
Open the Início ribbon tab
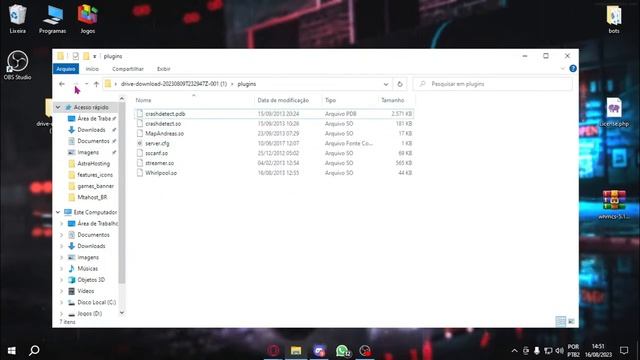pyautogui.click(x=92, y=69)
